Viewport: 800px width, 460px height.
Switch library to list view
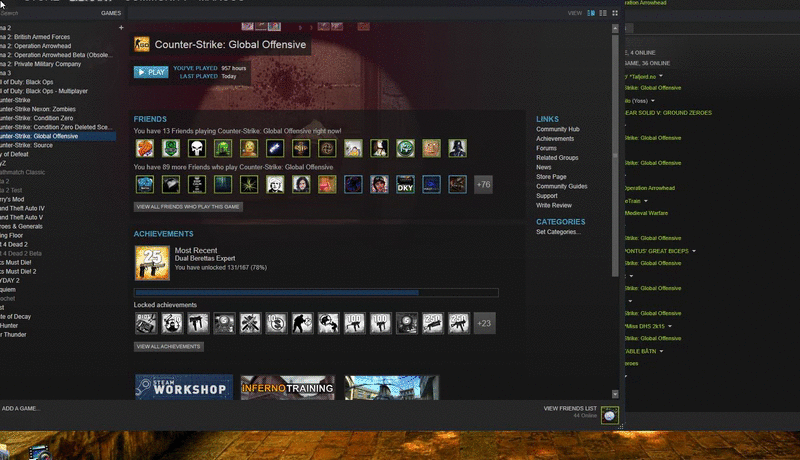(x=603, y=13)
